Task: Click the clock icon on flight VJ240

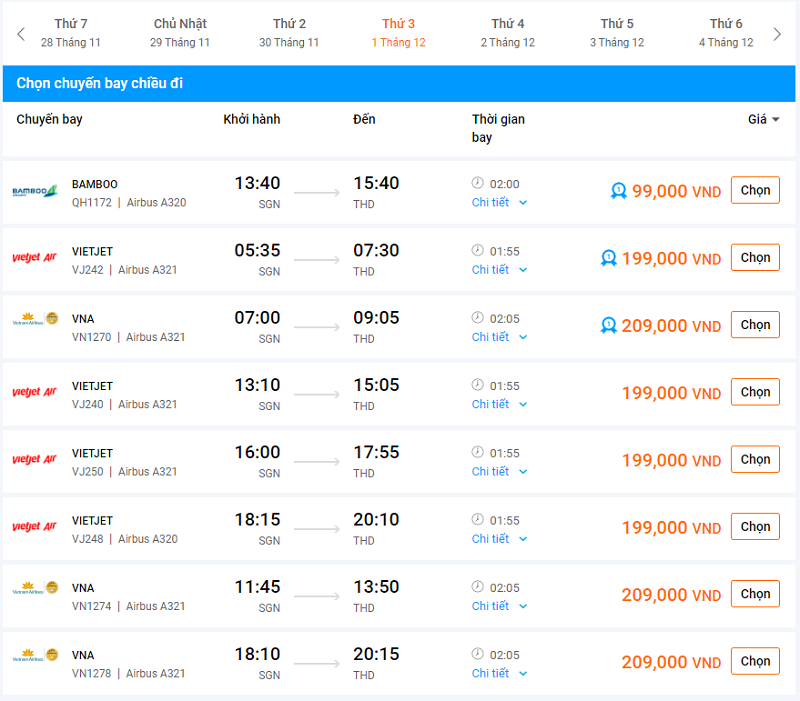Action: point(477,385)
